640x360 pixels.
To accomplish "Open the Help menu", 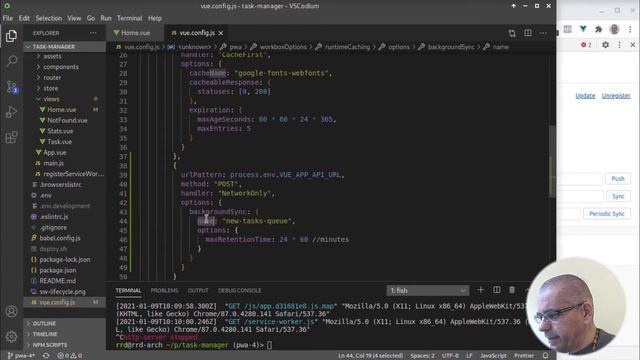I will (155, 18).
